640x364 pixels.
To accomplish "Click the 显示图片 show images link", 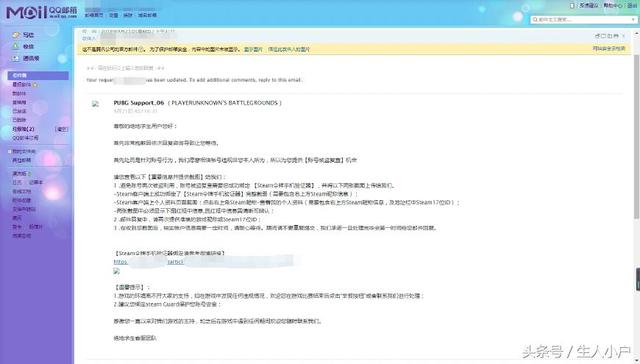I will [x=253, y=49].
